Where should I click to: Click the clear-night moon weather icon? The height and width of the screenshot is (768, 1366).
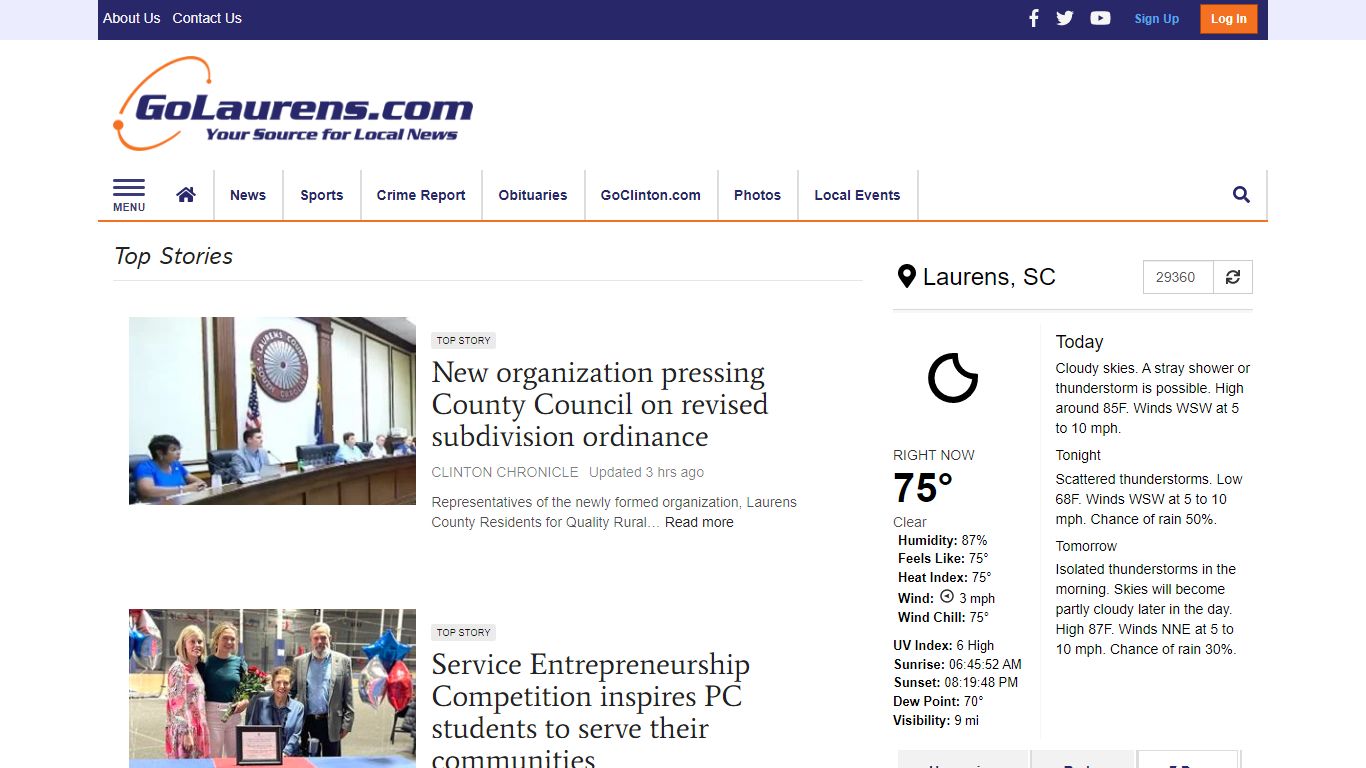click(x=952, y=378)
